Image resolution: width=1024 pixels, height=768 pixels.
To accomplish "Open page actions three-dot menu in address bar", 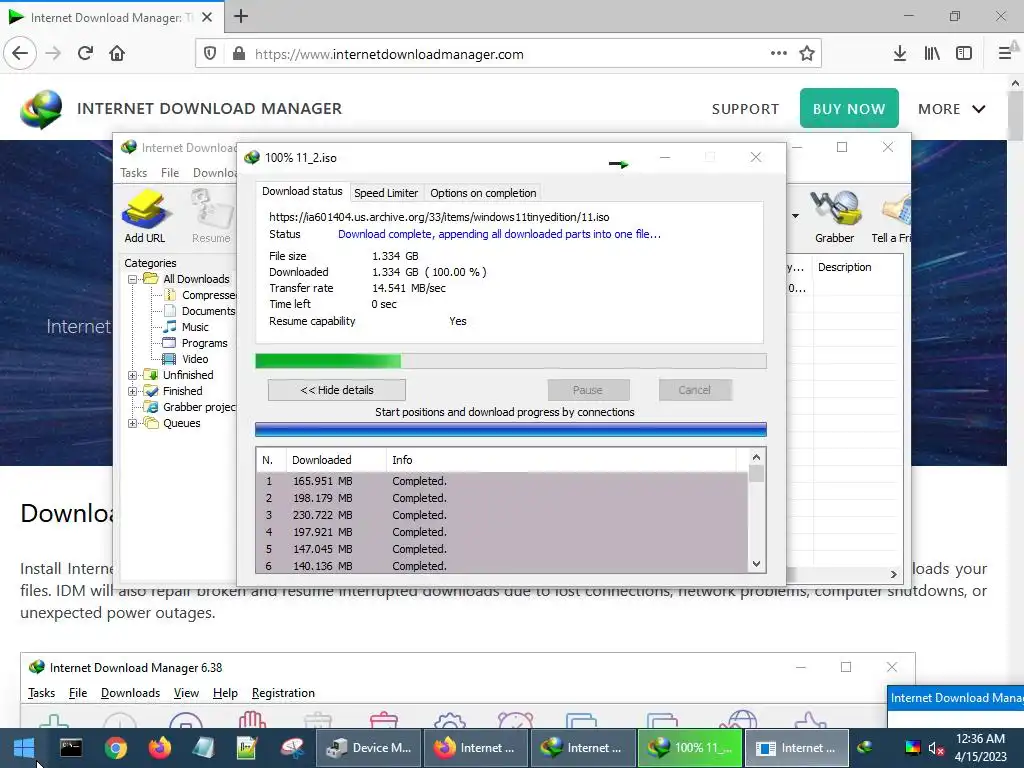I will tap(778, 54).
